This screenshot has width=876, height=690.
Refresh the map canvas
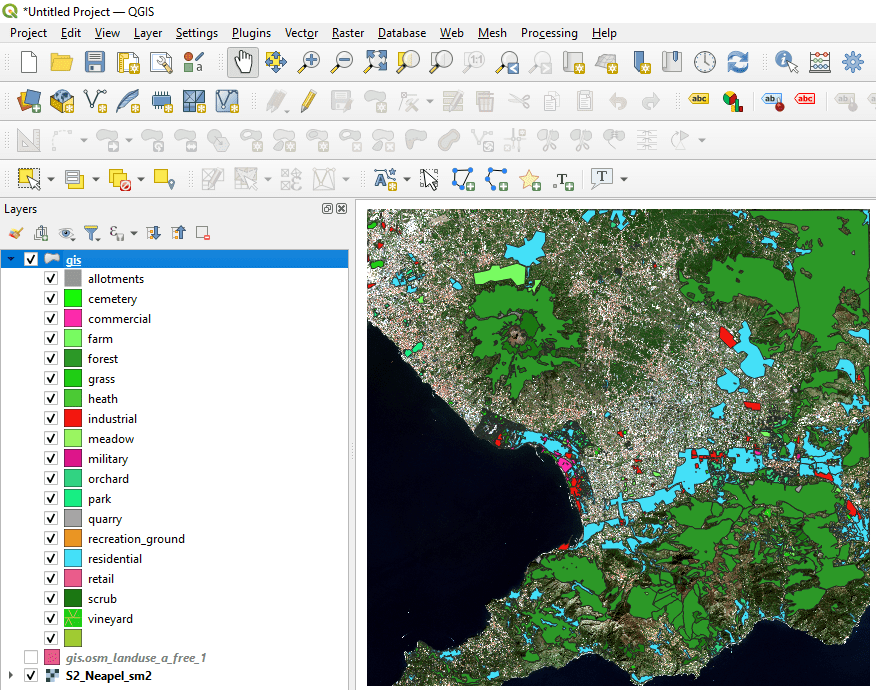(738, 62)
